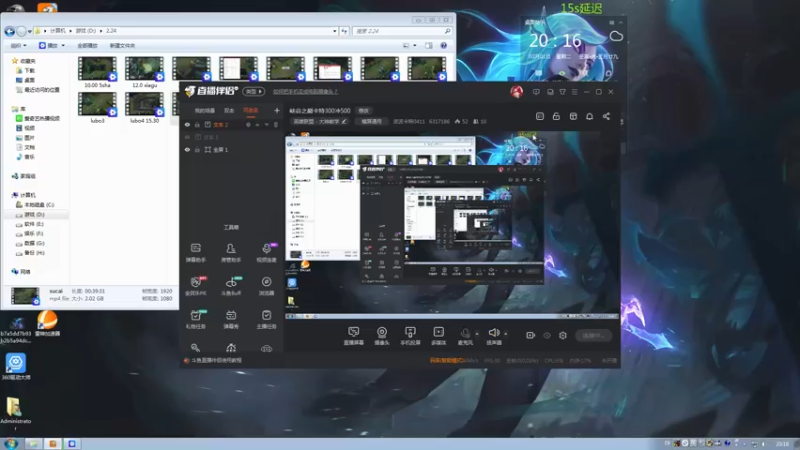This screenshot has width=800, height=450.
Task: Open the 礼物任务 tool
Action: click(x=195, y=319)
